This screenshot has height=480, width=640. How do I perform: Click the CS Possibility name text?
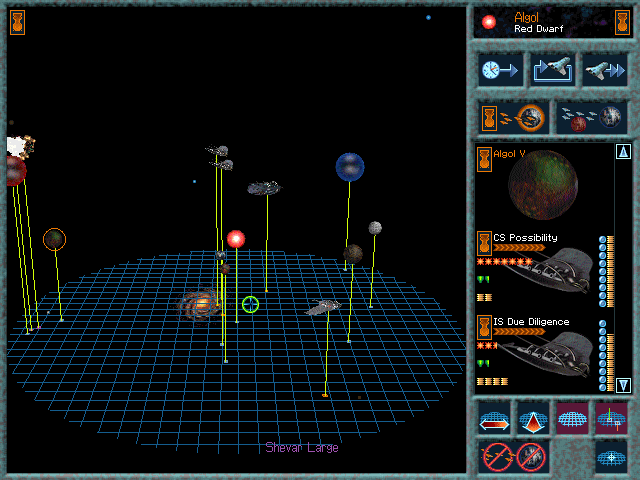click(x=525, y=238)
